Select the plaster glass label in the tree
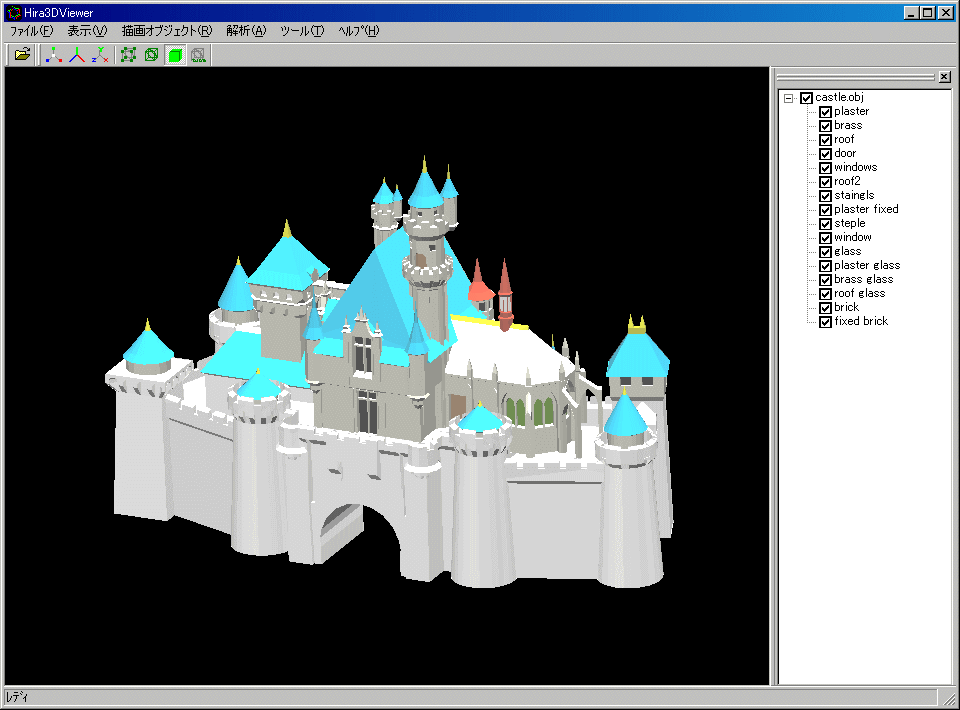This screenshot has height=710, width=960. (x=867, y=265)
